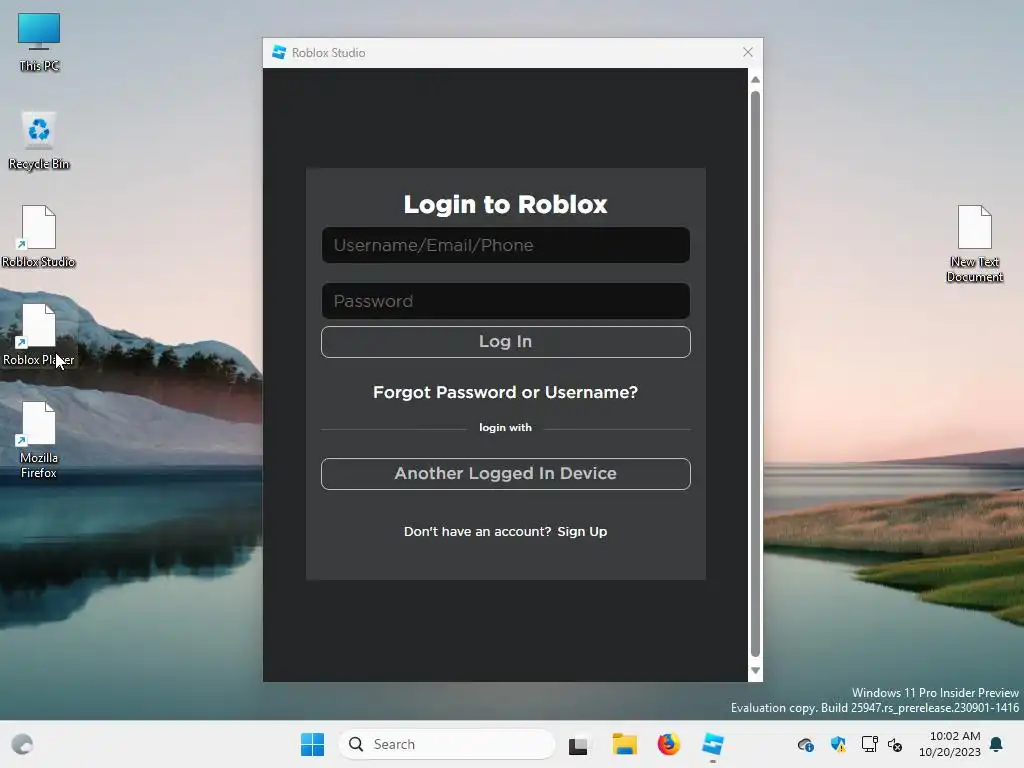This screenshot has width=1024, height=768.
Task: Open notifications bell icon
Action: click(997, 744)
